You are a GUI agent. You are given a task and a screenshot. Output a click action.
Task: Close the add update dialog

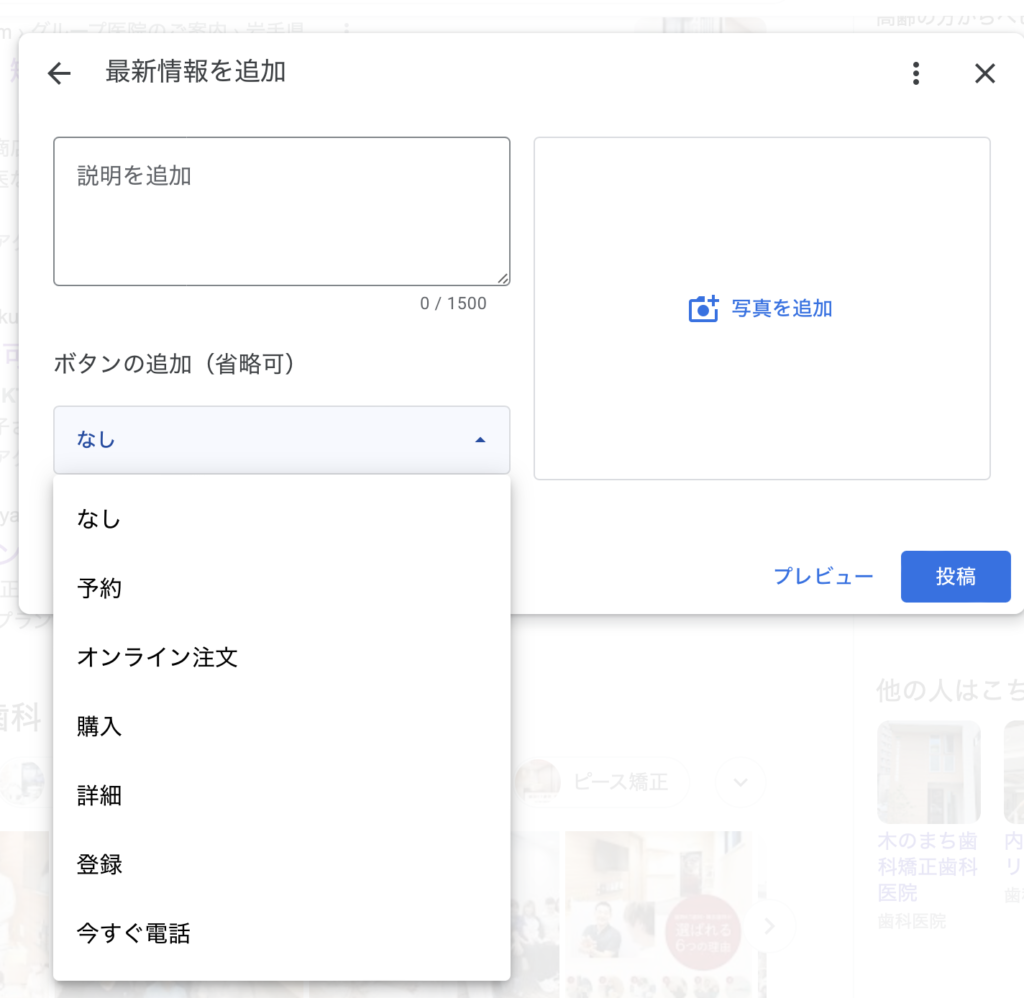click(x=985, y=73)
